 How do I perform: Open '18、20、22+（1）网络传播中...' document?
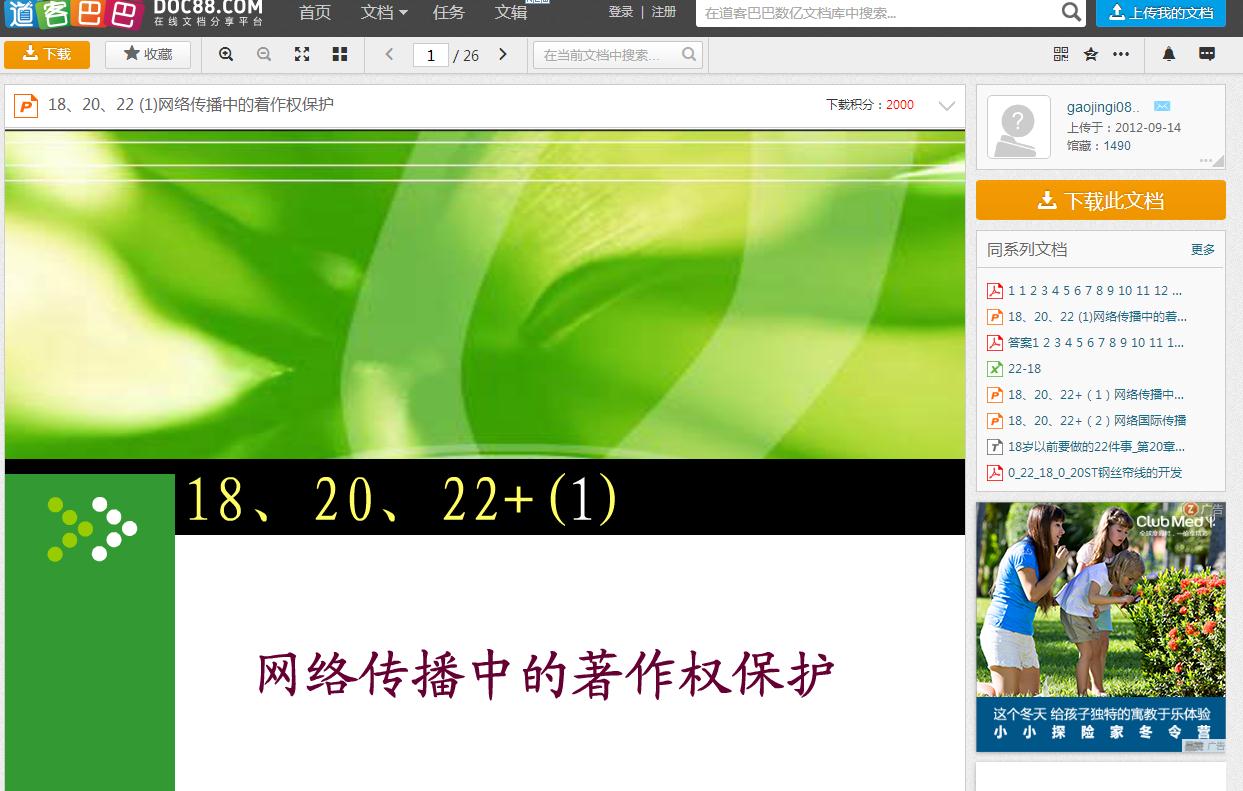point(1096,395)
